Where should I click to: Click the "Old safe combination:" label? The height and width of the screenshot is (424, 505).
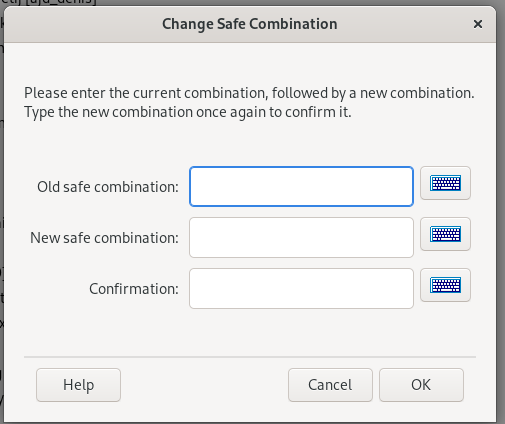tap(108, 187)
